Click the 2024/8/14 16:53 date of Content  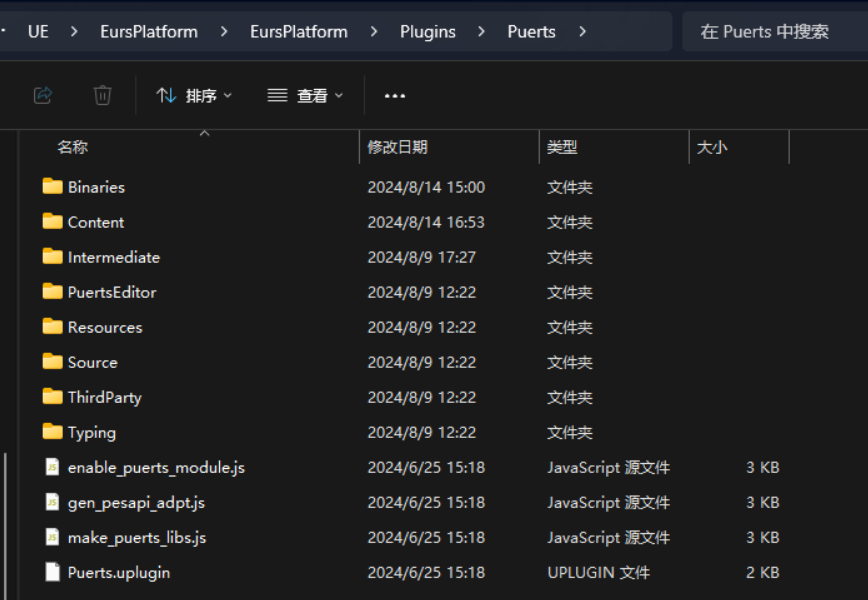426,222
